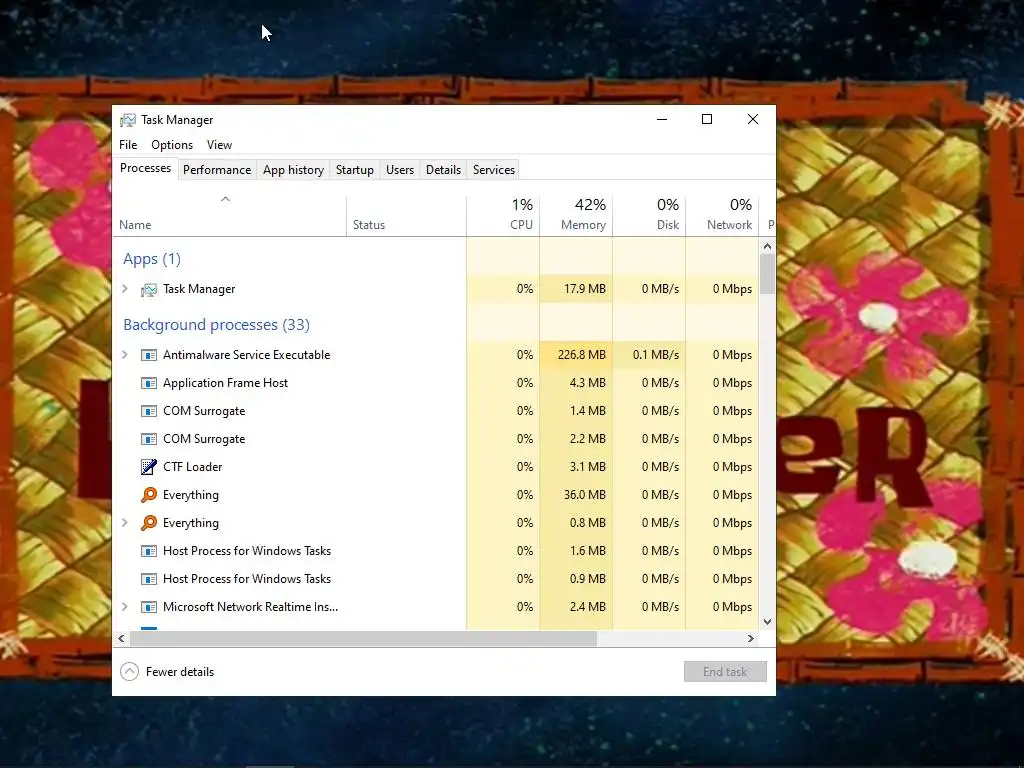Select the Antimalware Service Executable row text
Viewport: 1024px width, 768px height.
click(246, 355)
